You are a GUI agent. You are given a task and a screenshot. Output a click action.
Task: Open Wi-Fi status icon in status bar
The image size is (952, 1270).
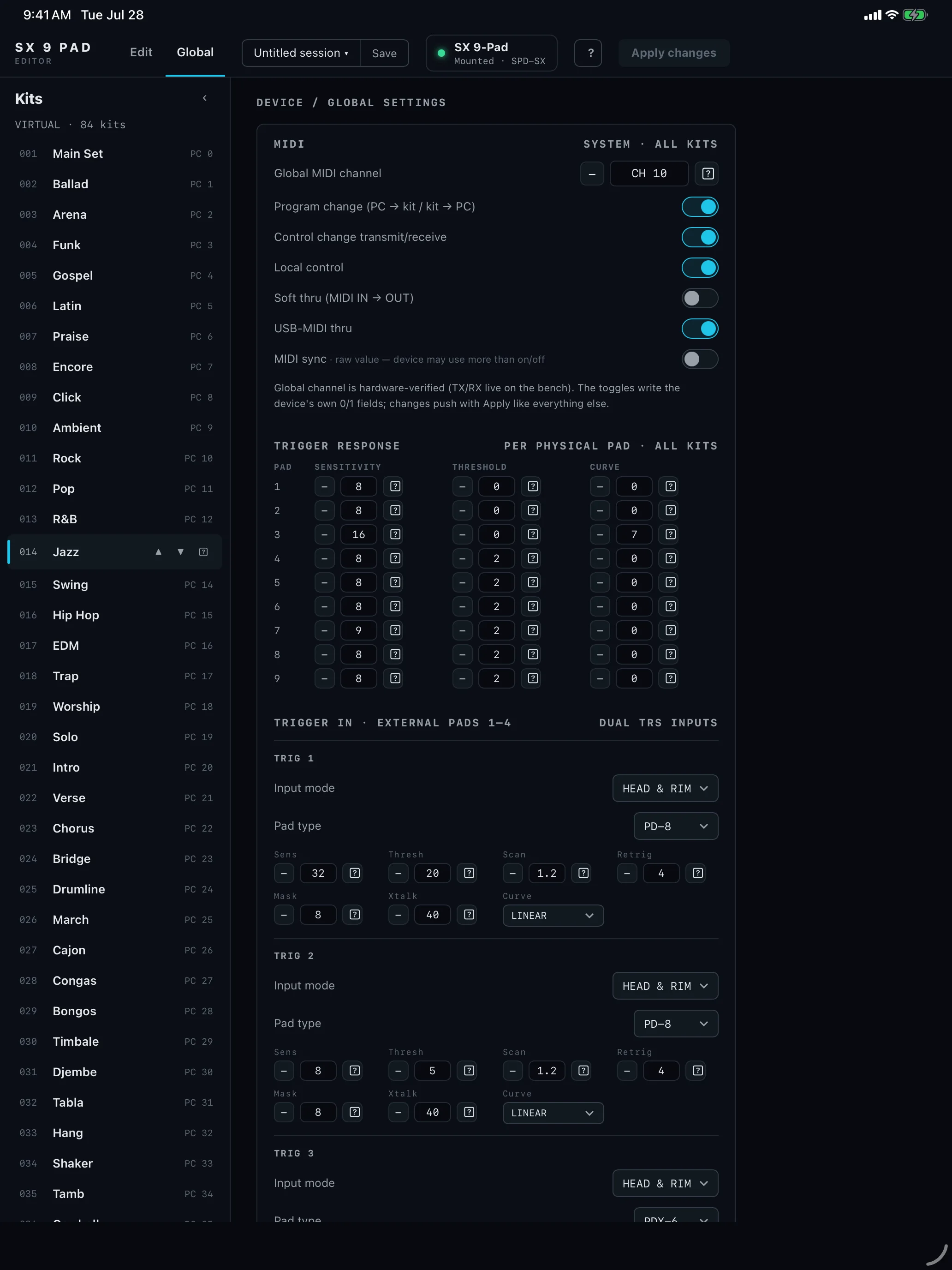(x=891, y=15)
